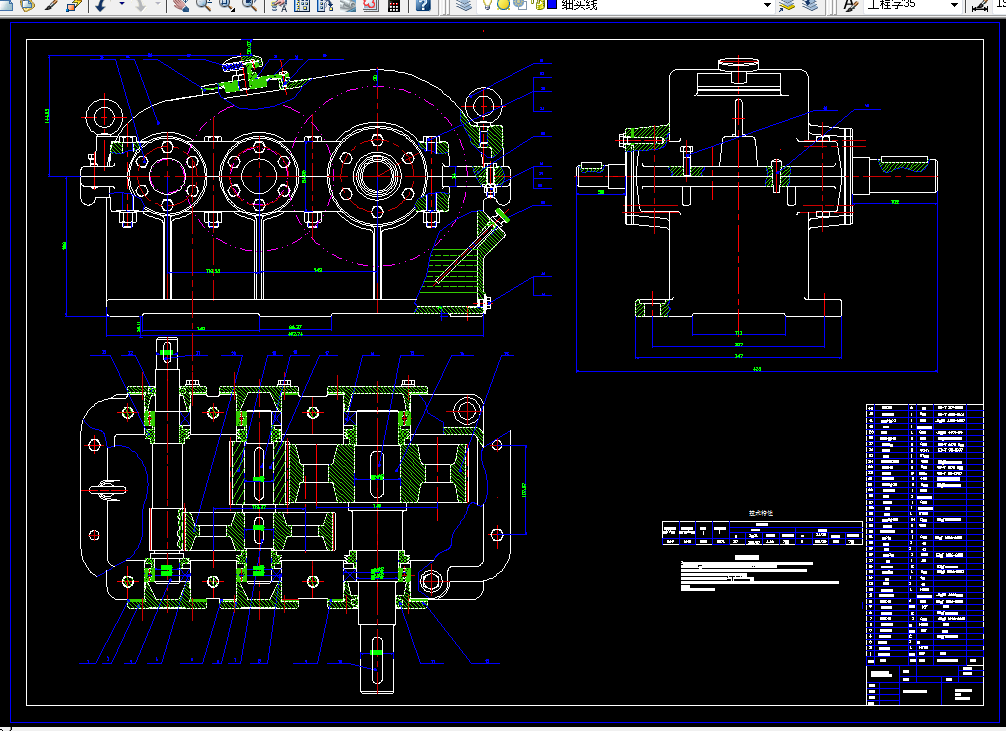Viewport: 1006px width, 731px height.
Task: Activate Zoom Realtime magnifier
Action: click(204, 5)
